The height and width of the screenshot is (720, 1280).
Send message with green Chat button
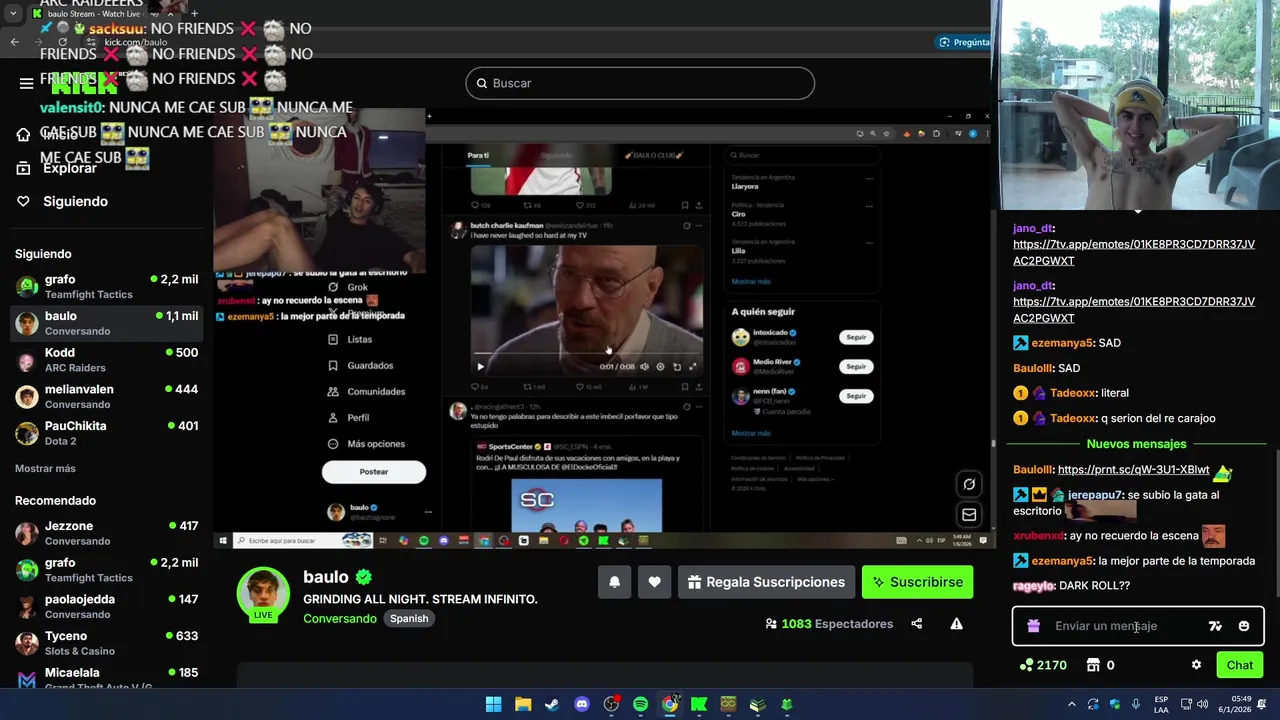pyautogui.click(x=1240, y=665)
